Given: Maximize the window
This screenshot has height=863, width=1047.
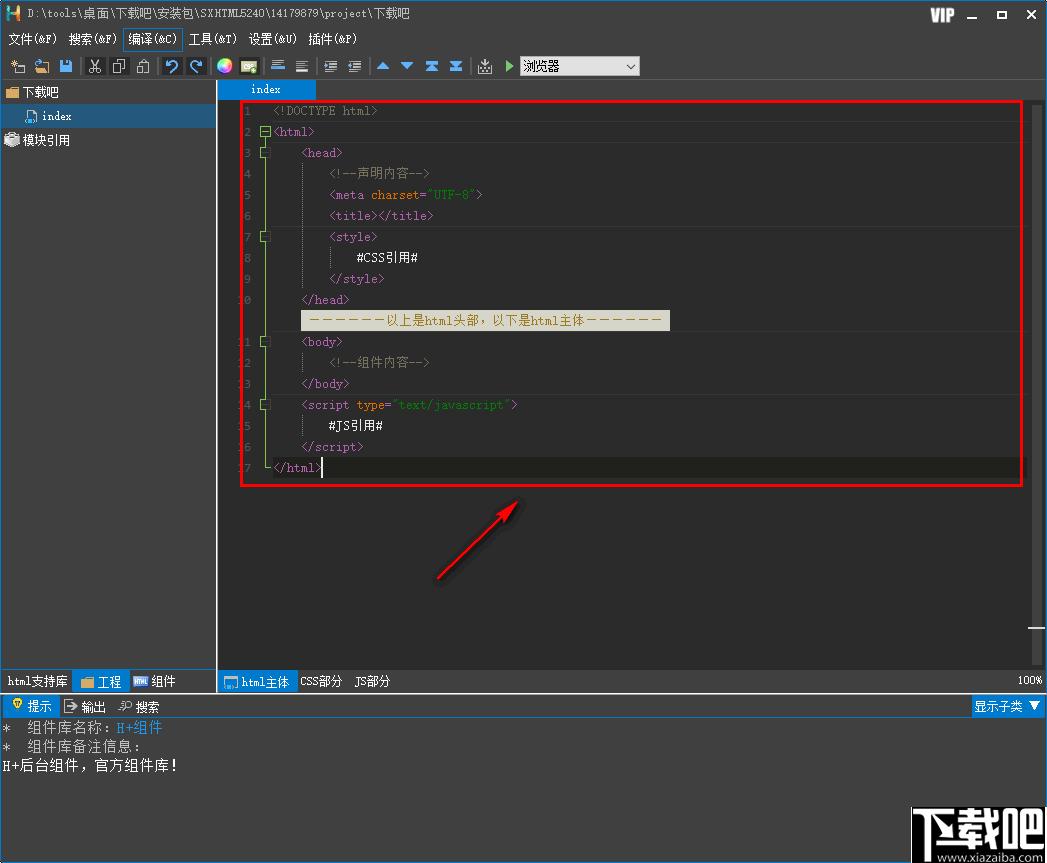Looking at the screenshot, I should point(1002,15).
